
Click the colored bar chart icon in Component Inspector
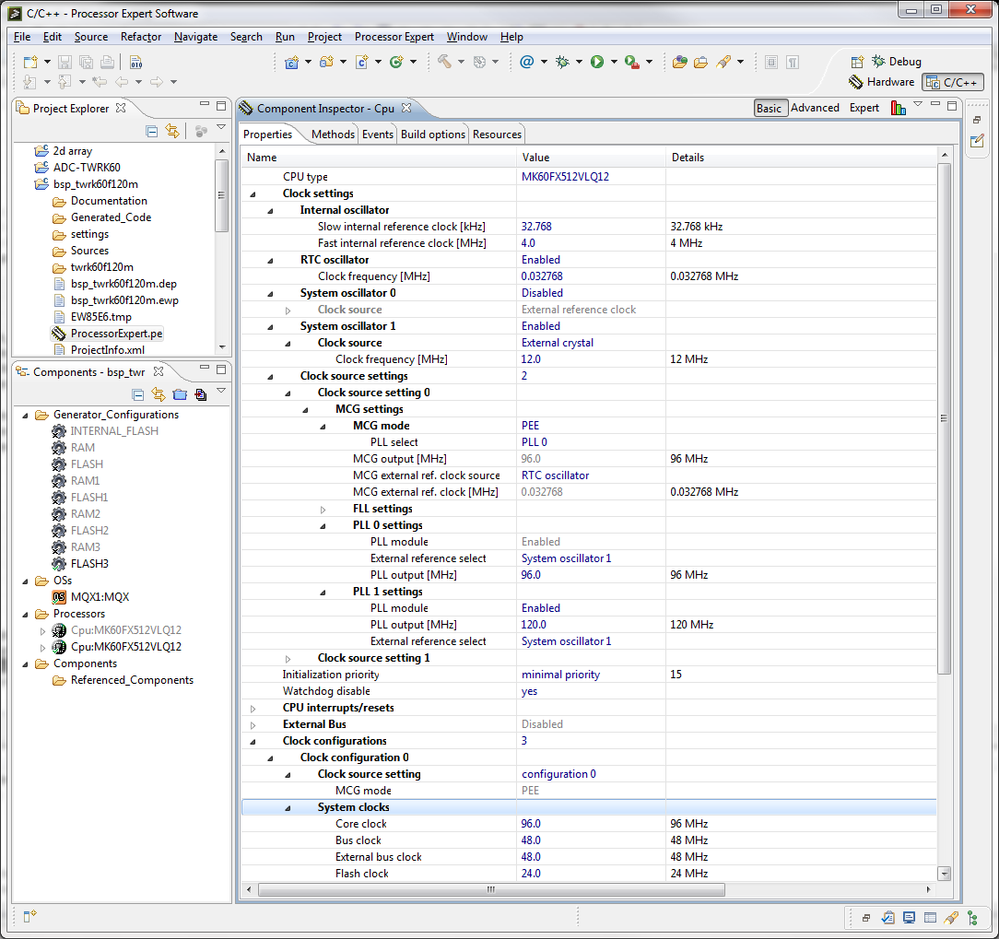[898, 108]
